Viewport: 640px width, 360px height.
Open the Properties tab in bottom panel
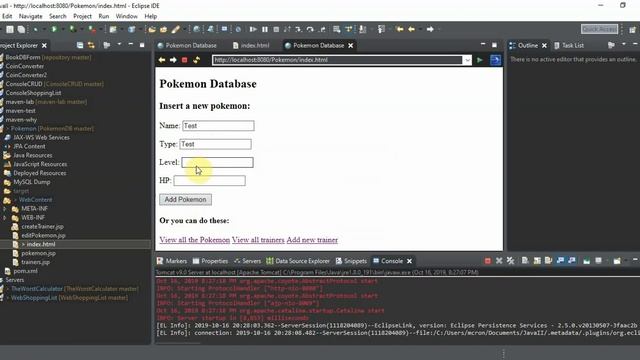[x=210, y=261]
